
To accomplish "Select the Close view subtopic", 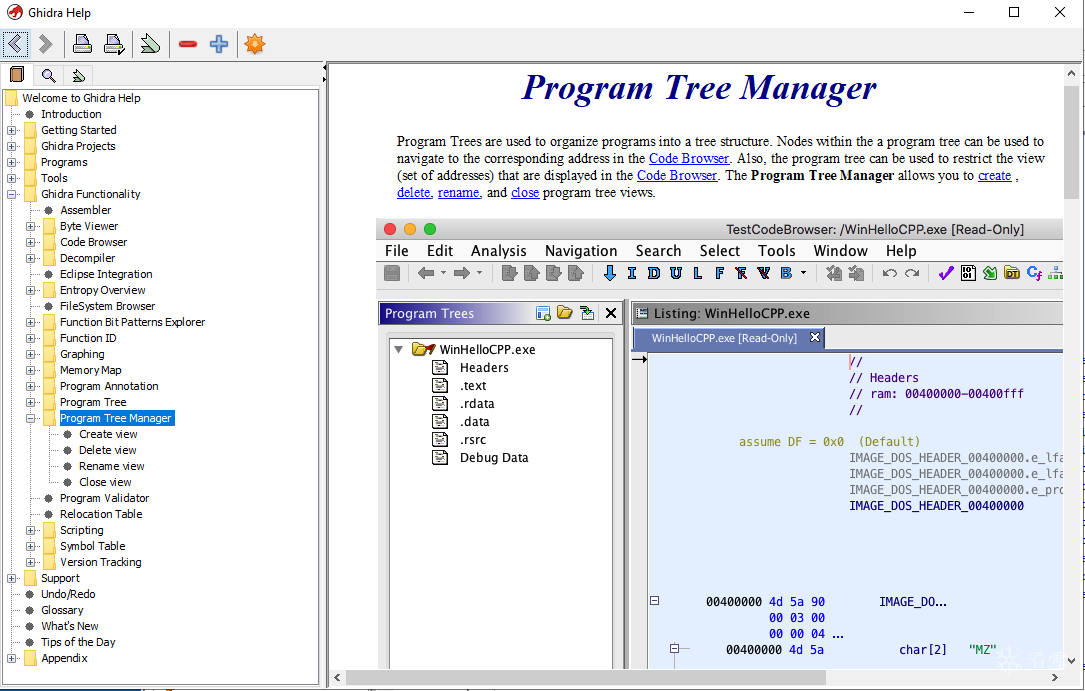I will tap(105, 482).
